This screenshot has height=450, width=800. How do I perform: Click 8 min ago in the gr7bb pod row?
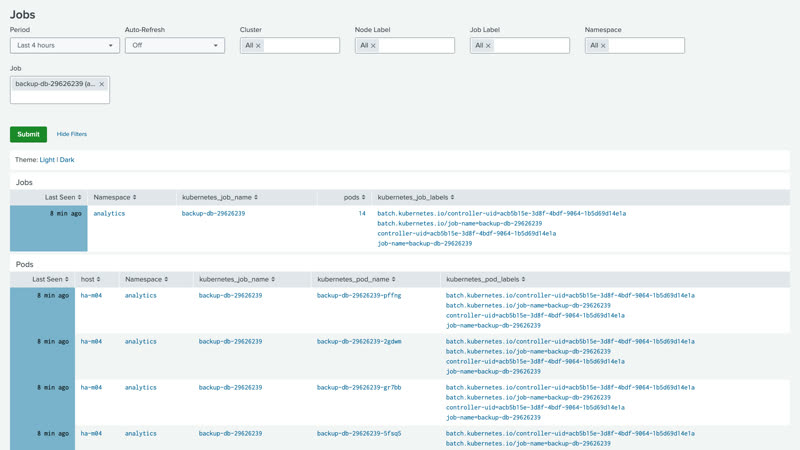point(53,388)
